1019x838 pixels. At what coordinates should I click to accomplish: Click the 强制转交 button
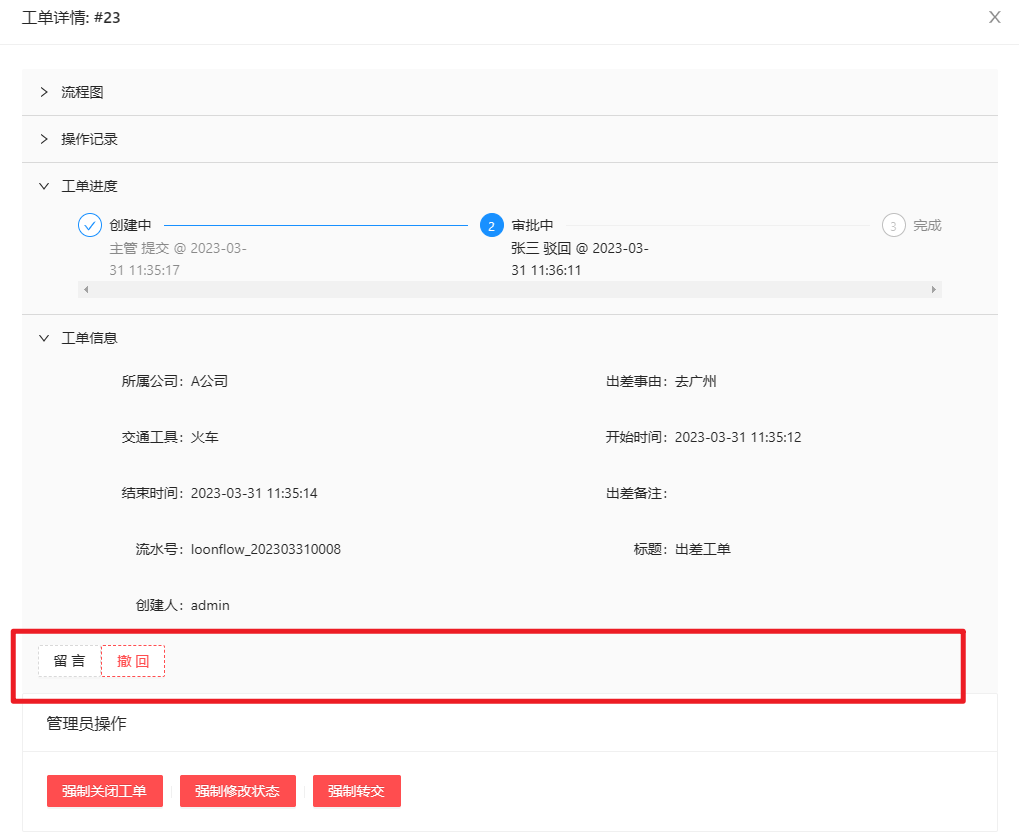[x=357, y=791]
